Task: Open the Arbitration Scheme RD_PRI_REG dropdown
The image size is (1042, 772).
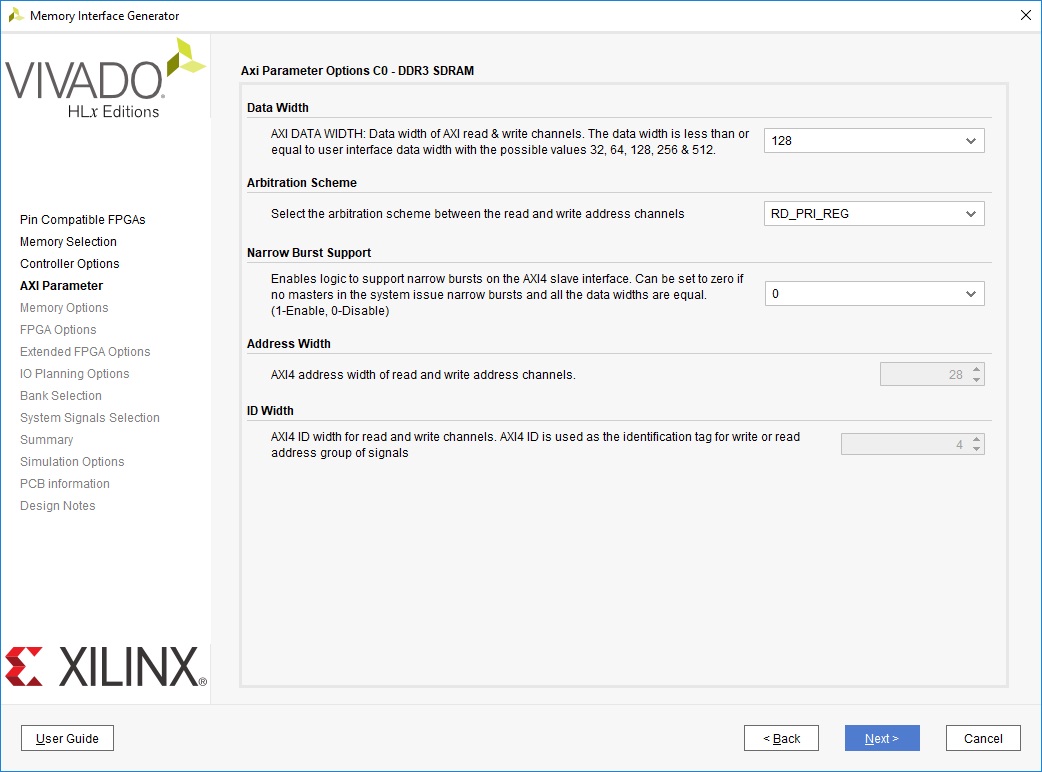Action: (x=874, y=214)
